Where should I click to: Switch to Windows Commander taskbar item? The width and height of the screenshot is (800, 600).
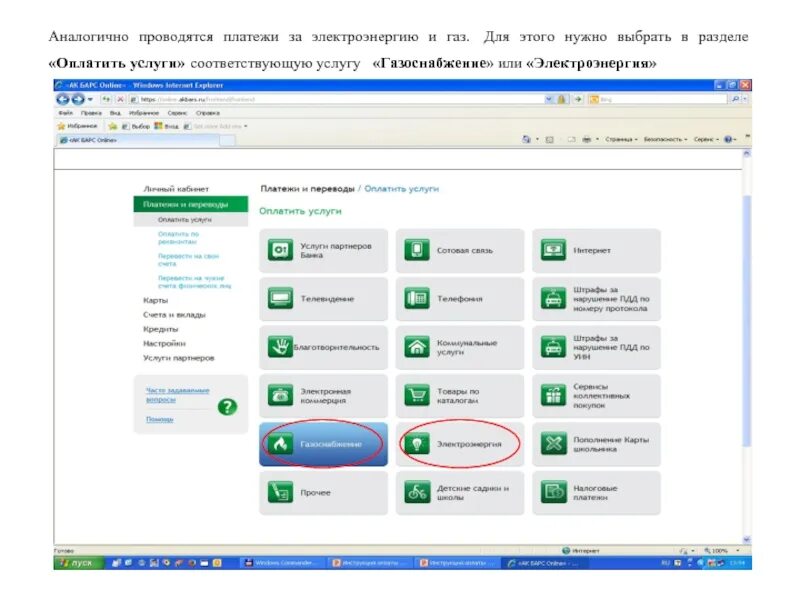pyautogui.click(x=284, y=563)
